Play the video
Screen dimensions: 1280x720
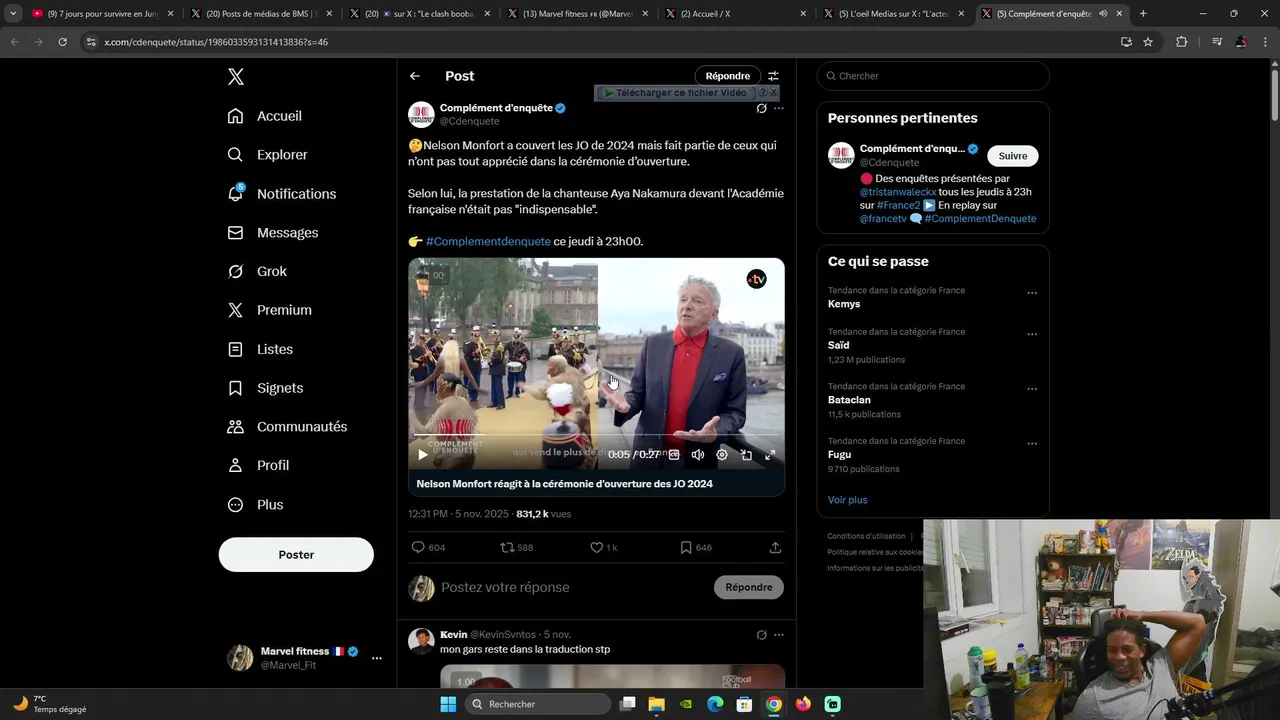click(423, 455)
